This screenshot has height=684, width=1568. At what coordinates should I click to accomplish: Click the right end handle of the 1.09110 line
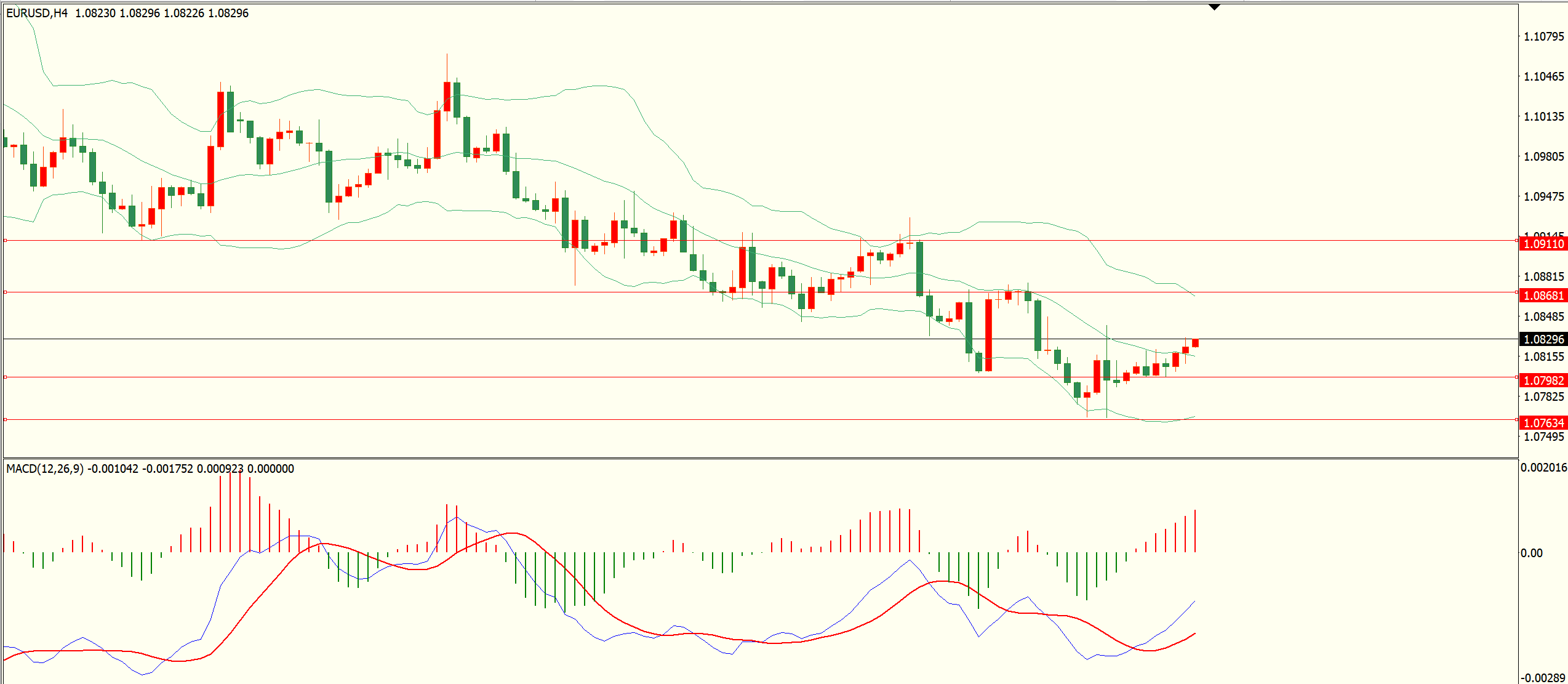(1516, 241)
